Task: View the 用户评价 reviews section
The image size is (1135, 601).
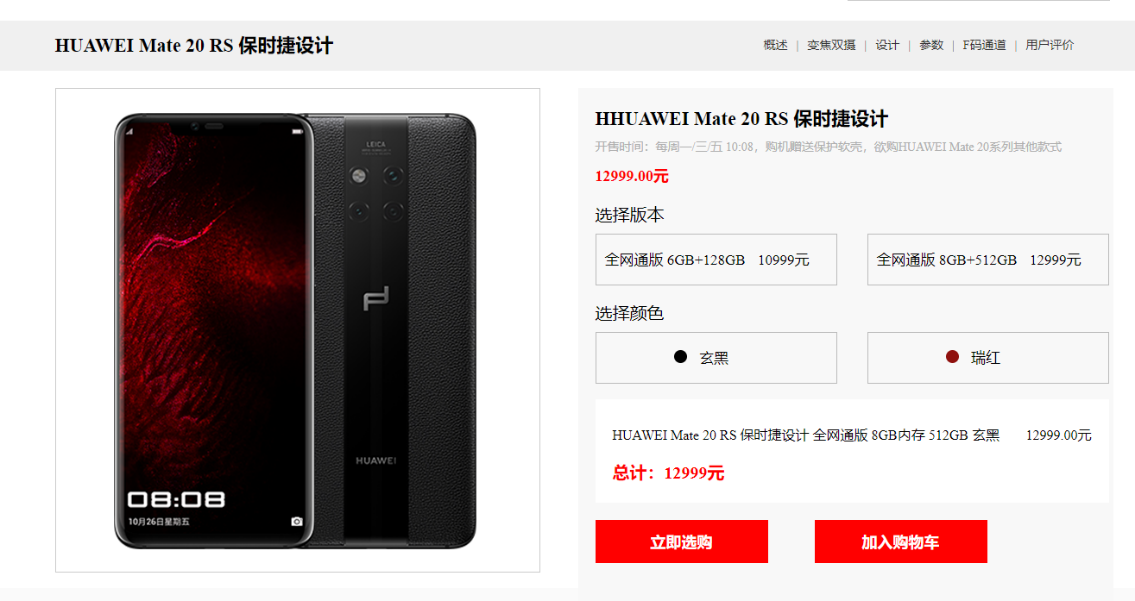Action: pyautogui.click(x=1050, y=45)
